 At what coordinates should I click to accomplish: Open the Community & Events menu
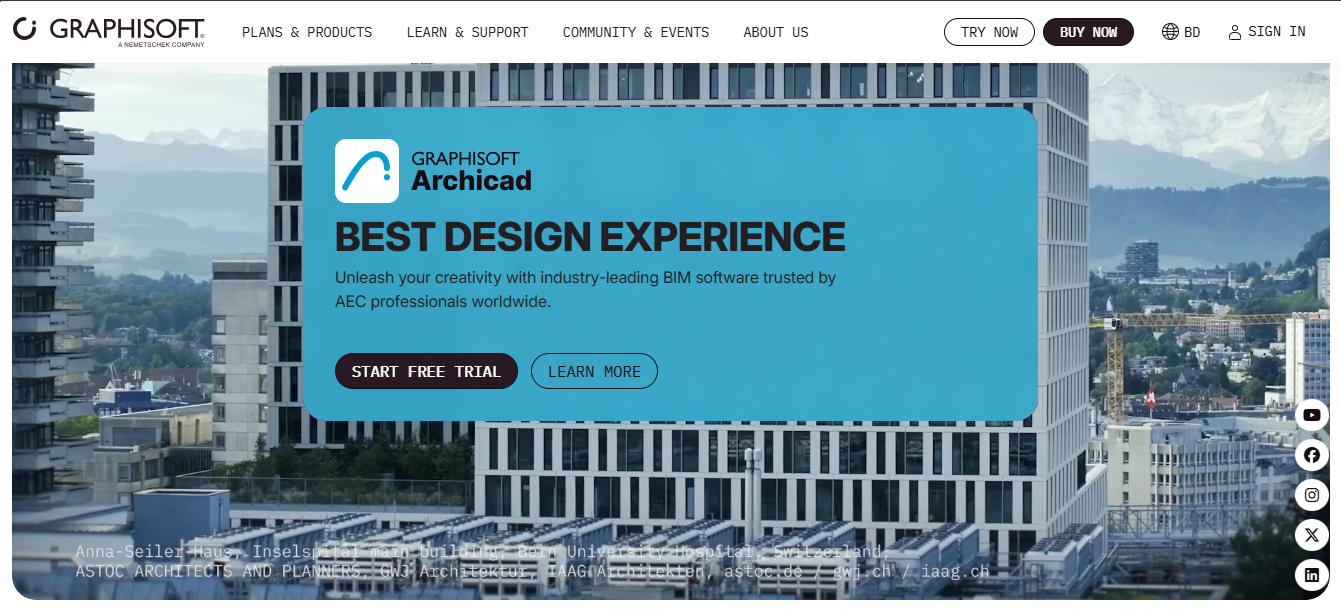[636, 32]
